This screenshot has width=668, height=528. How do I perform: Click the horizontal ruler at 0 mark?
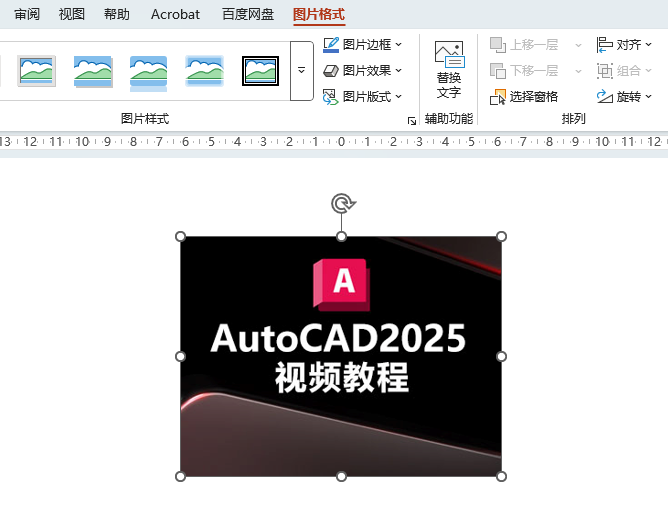pyautogui.click(x=341, y=141)
